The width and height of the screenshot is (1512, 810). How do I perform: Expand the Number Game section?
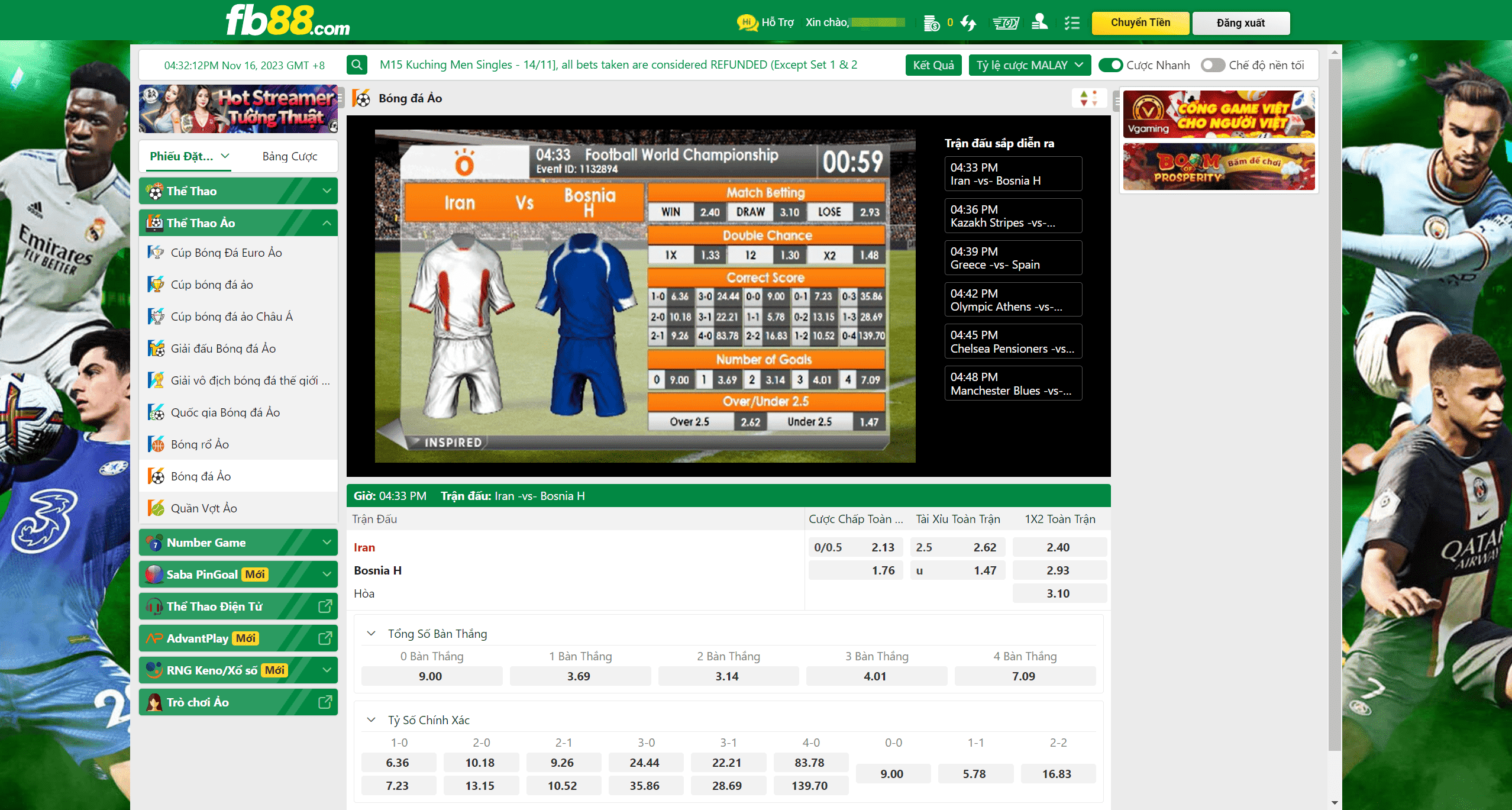tap(327, 543)
